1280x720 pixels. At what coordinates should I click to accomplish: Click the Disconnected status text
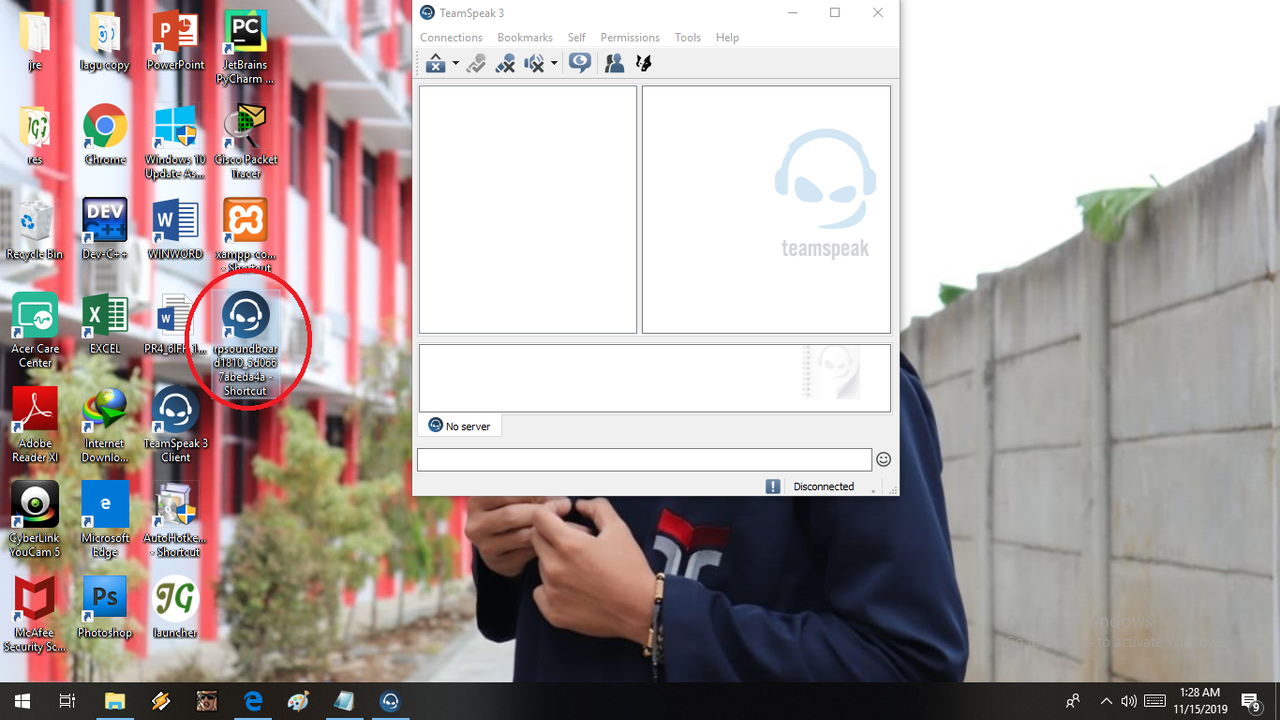pos(824,486)
